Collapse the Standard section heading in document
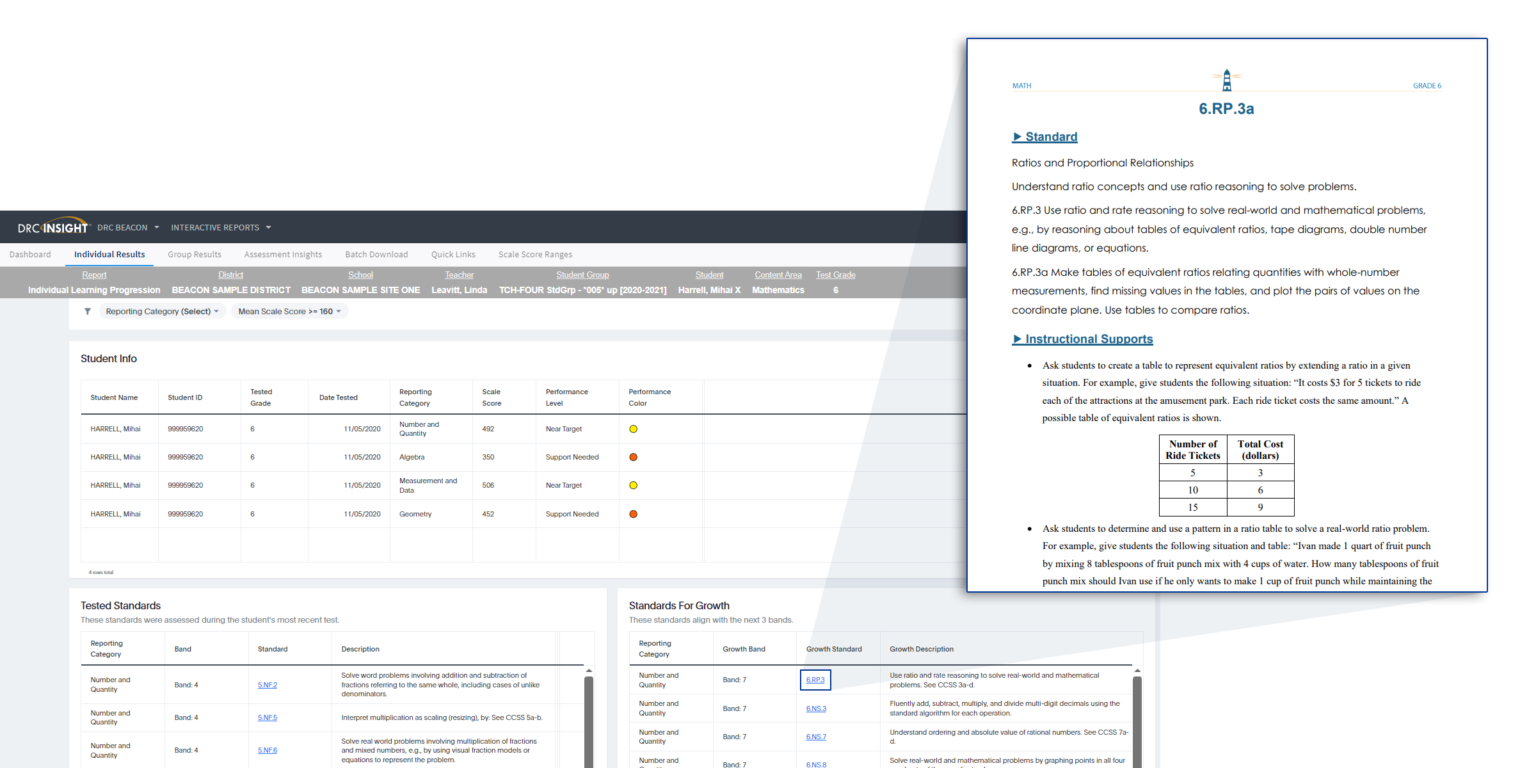Image resolution: width=1536 pixels, height=768 pixels. 1045,137
